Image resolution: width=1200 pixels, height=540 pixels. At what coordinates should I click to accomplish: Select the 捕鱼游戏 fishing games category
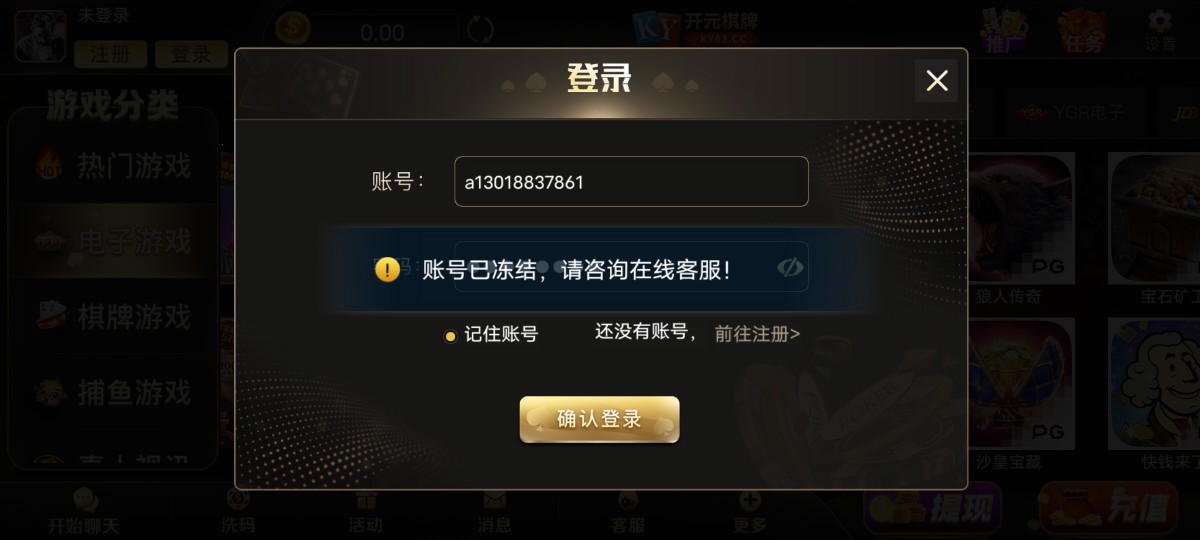pyautogui.click(x=113, y=391)
